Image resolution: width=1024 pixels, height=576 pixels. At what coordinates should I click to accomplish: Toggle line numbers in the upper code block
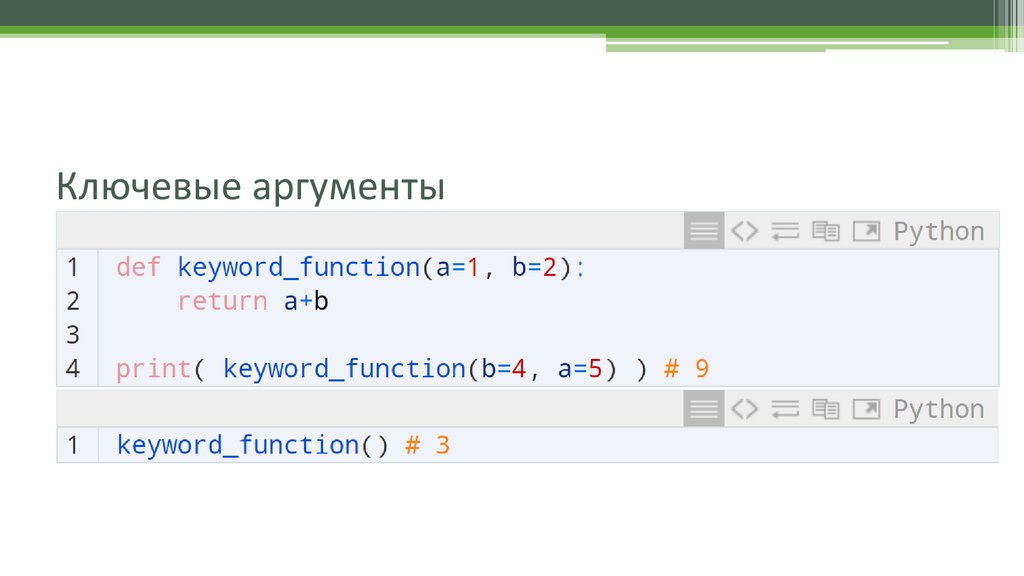click(704, 231)
